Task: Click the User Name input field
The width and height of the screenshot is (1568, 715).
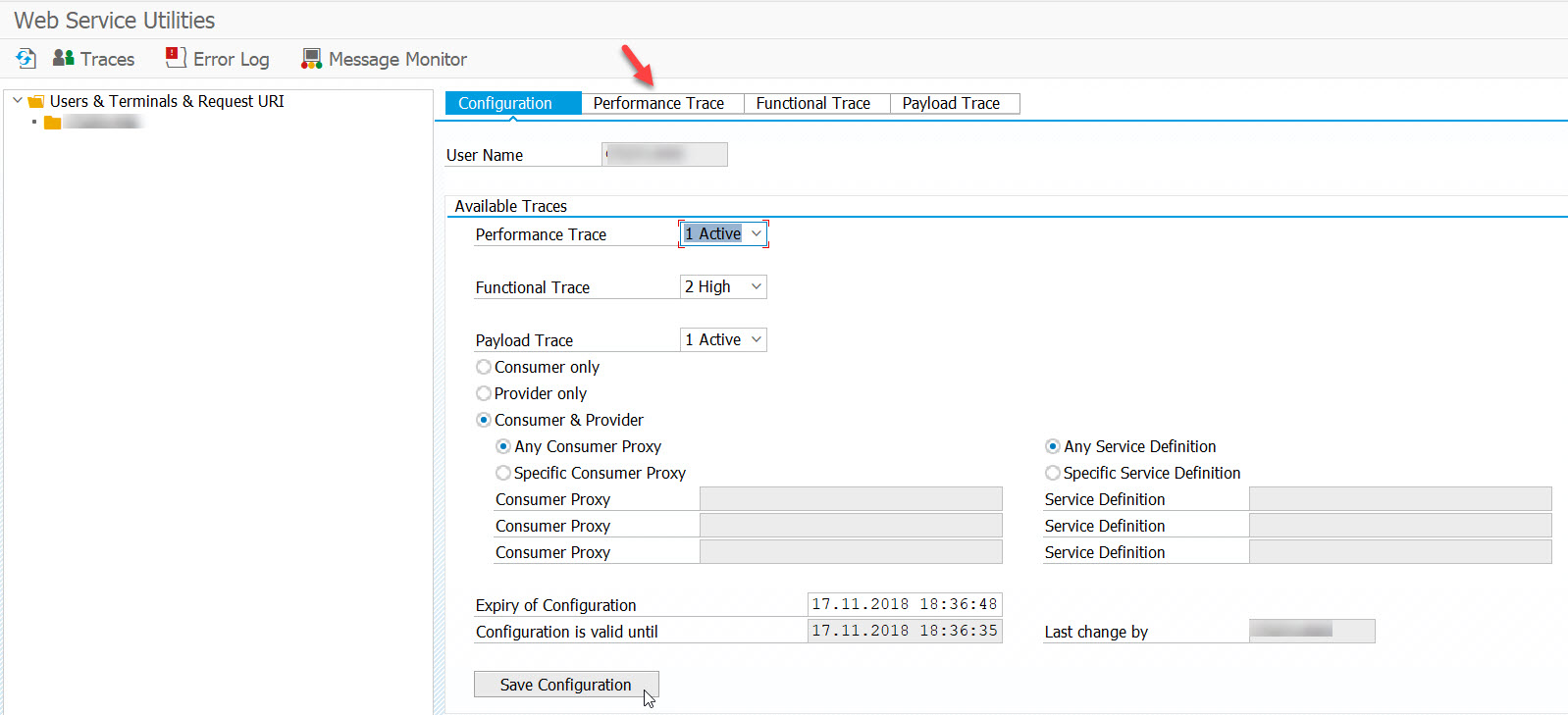Action: (664, 154)
